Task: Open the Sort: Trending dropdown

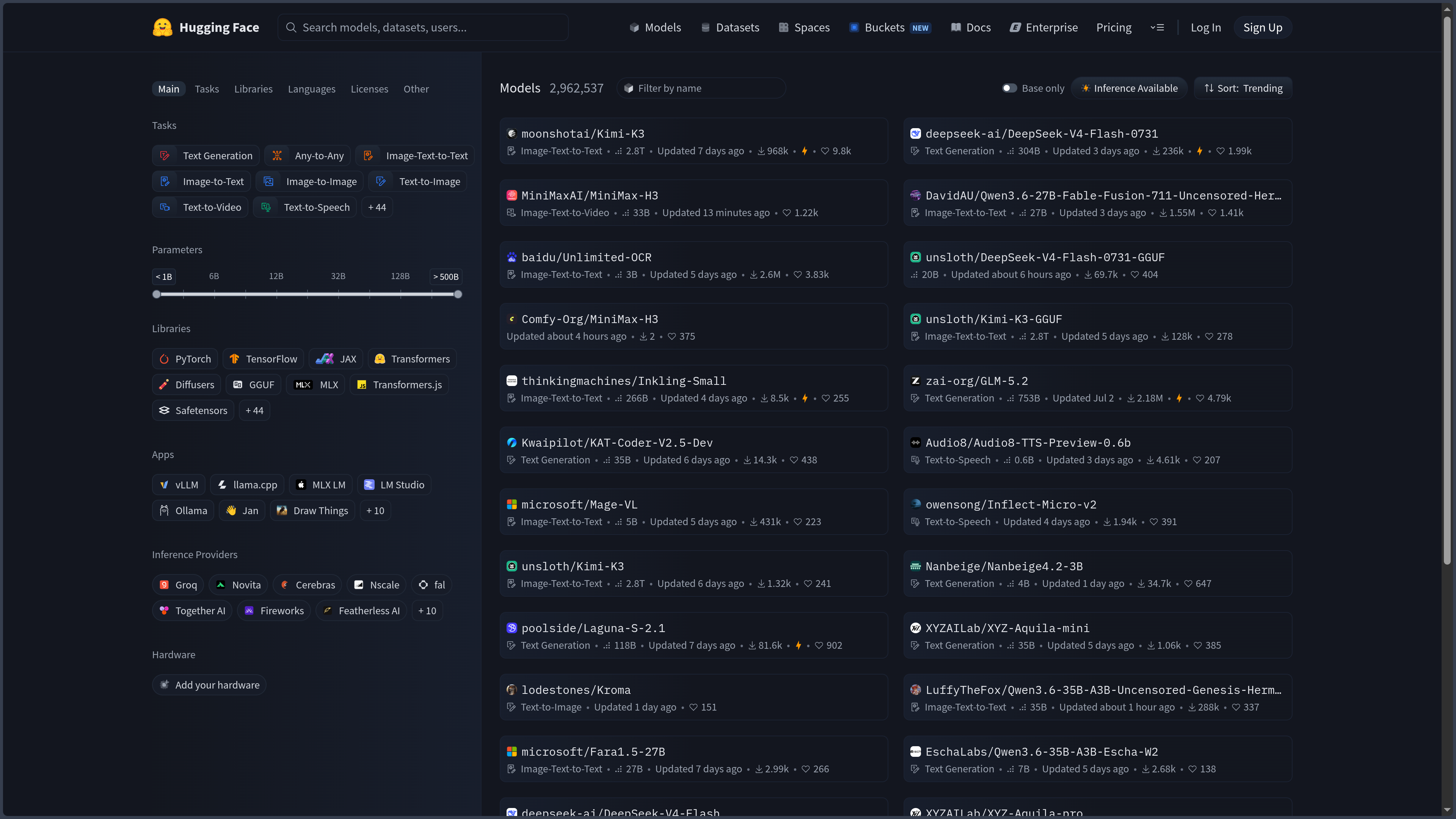Action: coord(1243,88)
